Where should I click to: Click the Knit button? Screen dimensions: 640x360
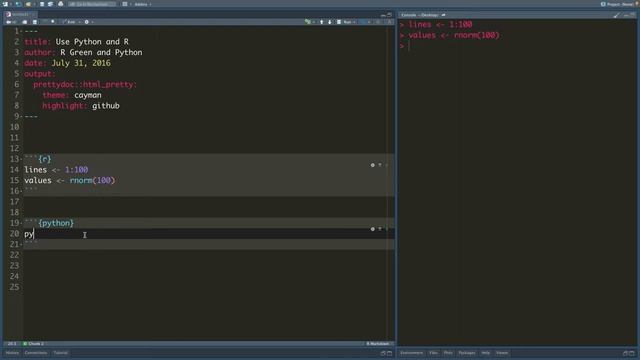[69, 22]
